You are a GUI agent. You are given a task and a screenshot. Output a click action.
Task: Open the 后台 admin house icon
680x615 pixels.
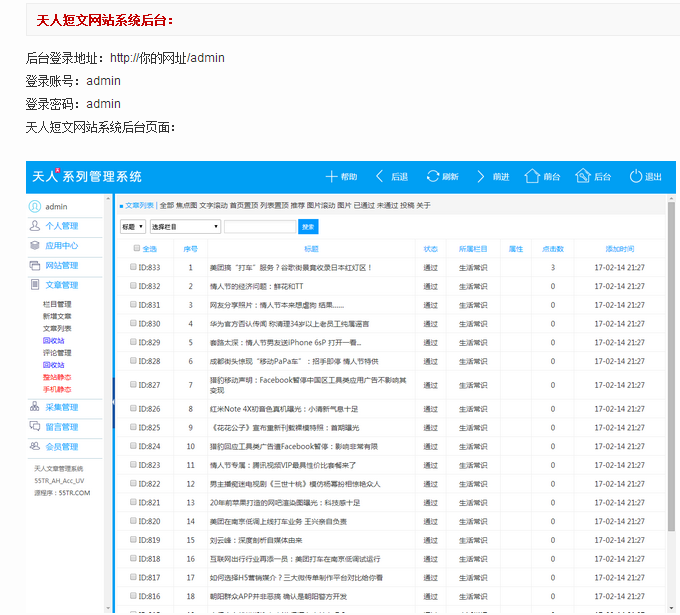tap(582, 177)
